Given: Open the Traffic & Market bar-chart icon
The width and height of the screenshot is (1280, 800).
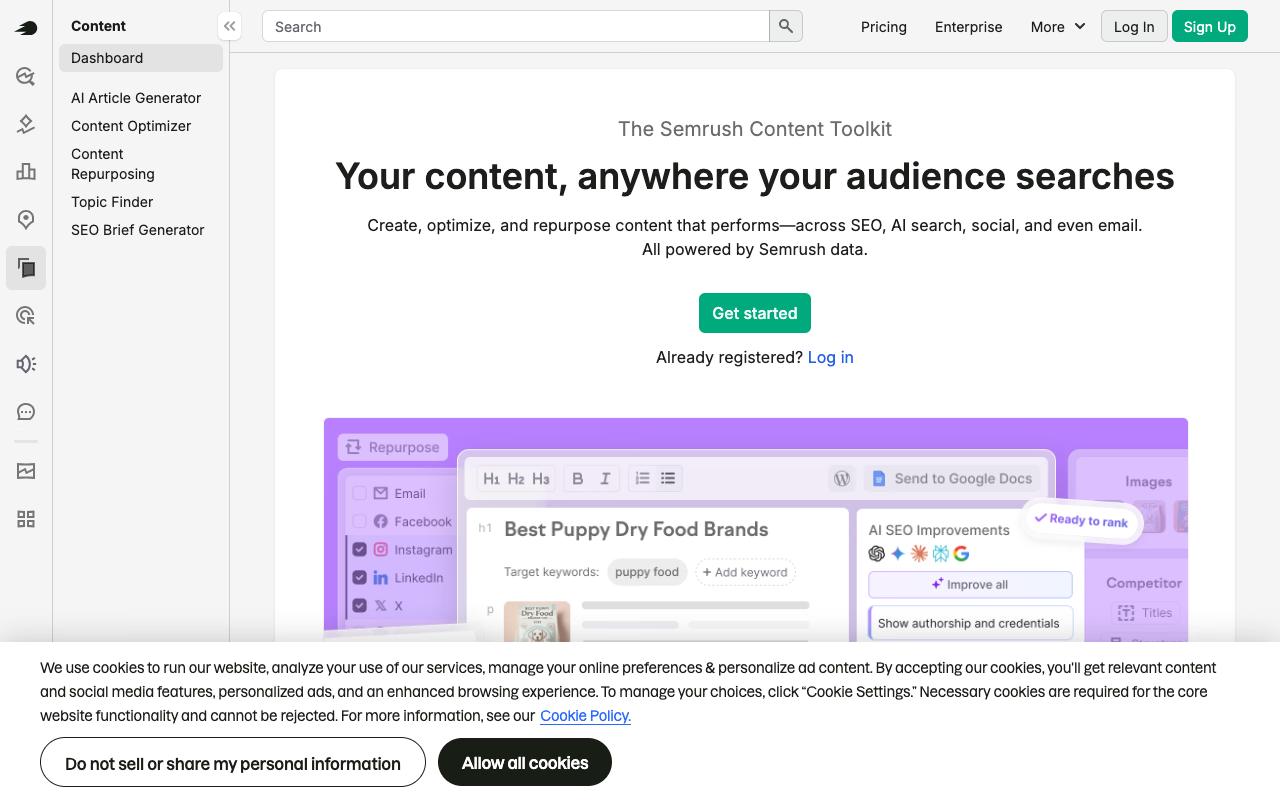Looking at the screenshot, I should [26, 172].
